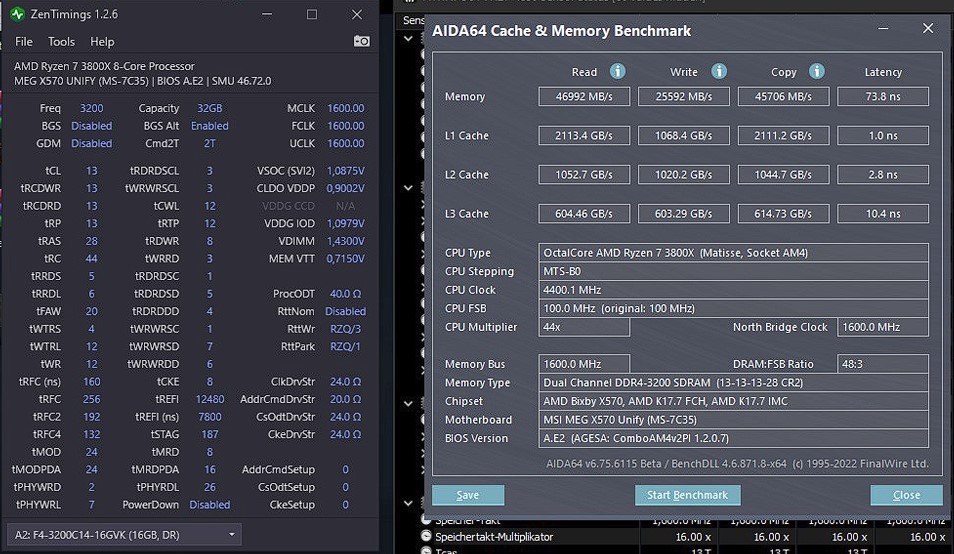Screen dimensions: 954x554
Task: Click the L3 Cache Latency value 10.4 ns
Action: pyautogui.click(x=883, y=213)
